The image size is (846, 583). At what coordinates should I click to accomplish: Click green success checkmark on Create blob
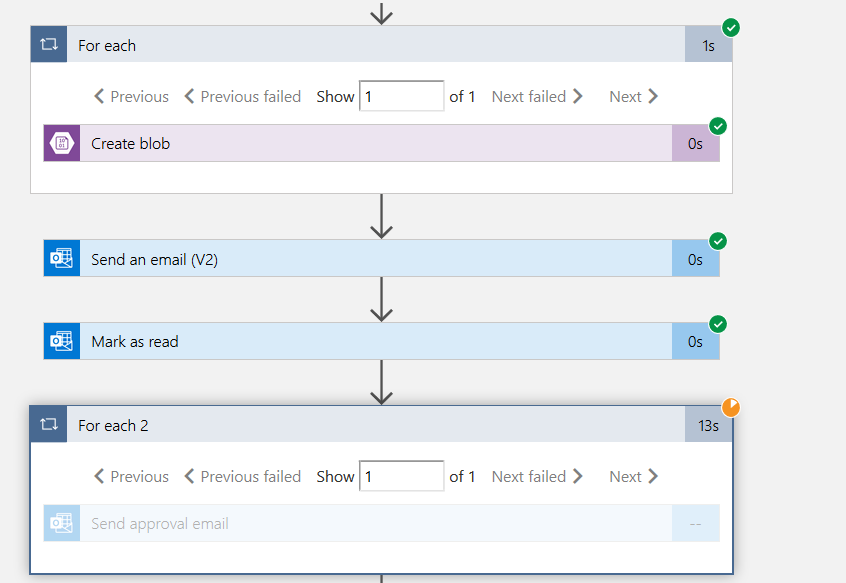(x=718, y=126)
